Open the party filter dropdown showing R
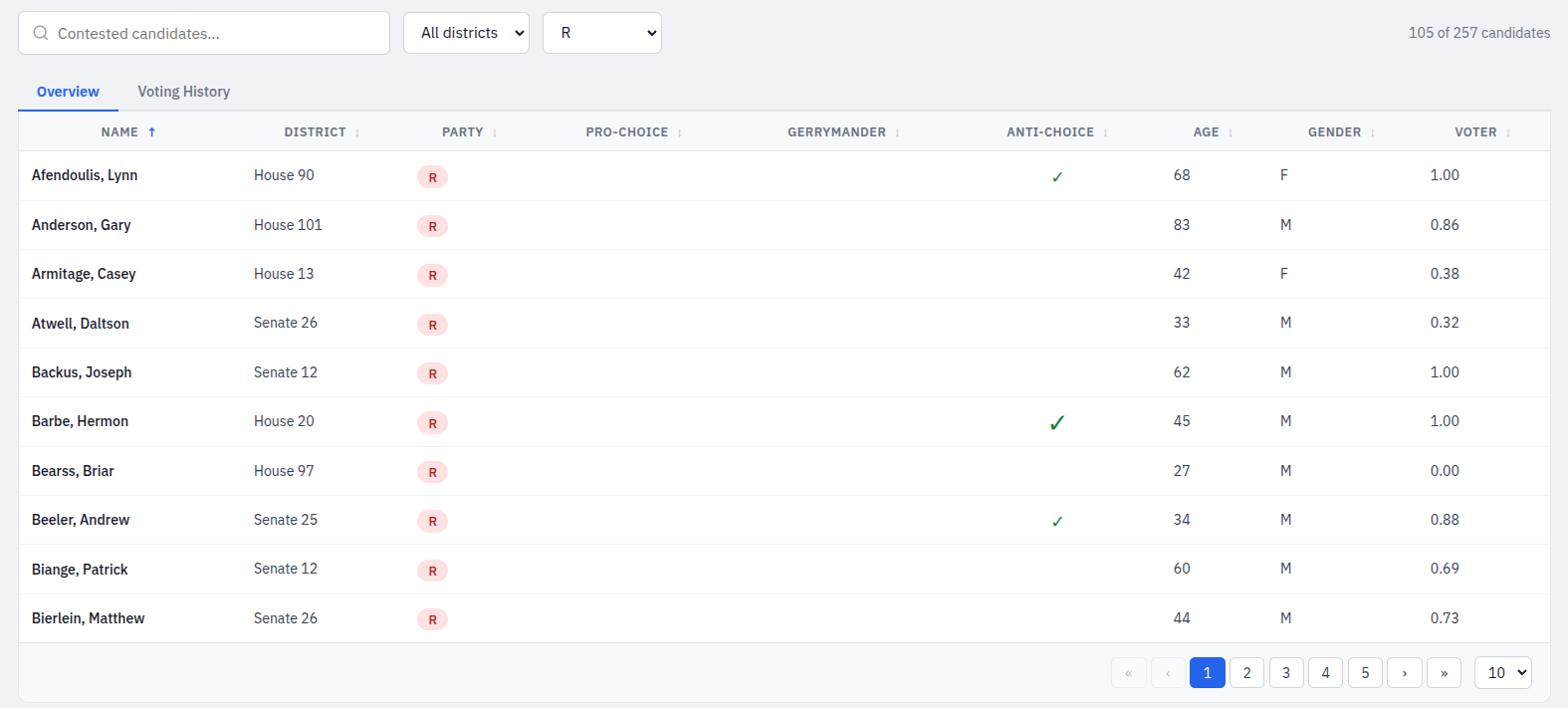Screen dimensions: 1568x708 click(x=602, y=33)
